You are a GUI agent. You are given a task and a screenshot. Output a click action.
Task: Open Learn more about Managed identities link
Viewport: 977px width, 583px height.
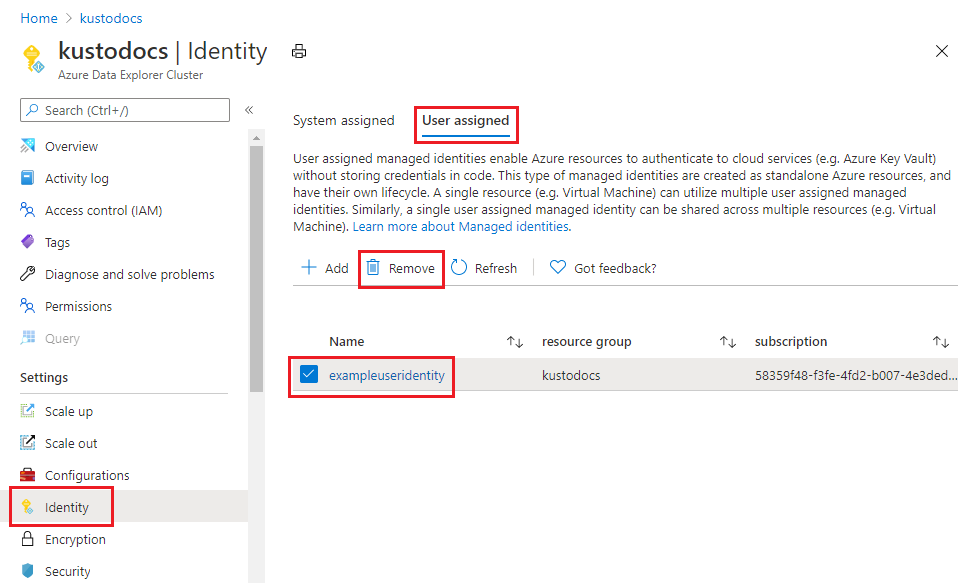(x=460, y=226)
